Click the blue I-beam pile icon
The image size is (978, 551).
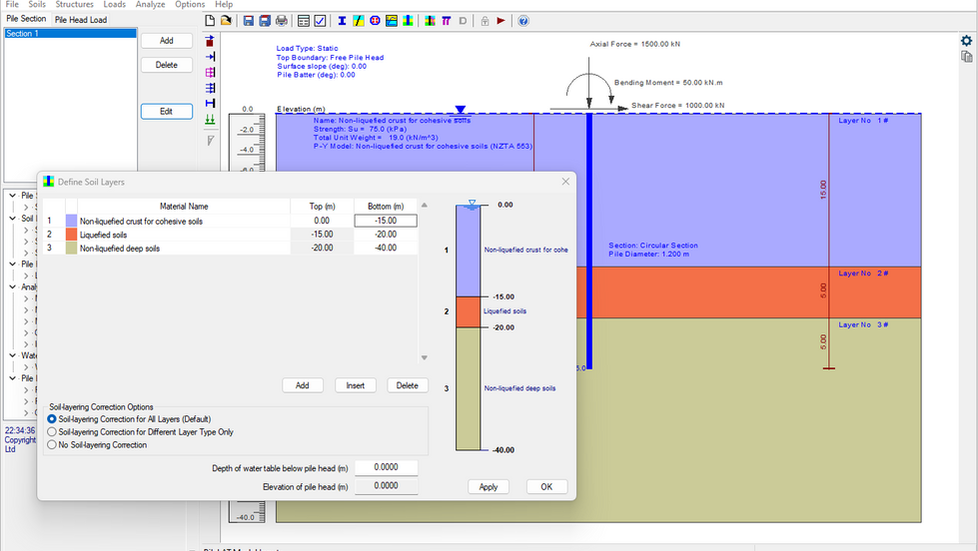[x=342, y=21]
